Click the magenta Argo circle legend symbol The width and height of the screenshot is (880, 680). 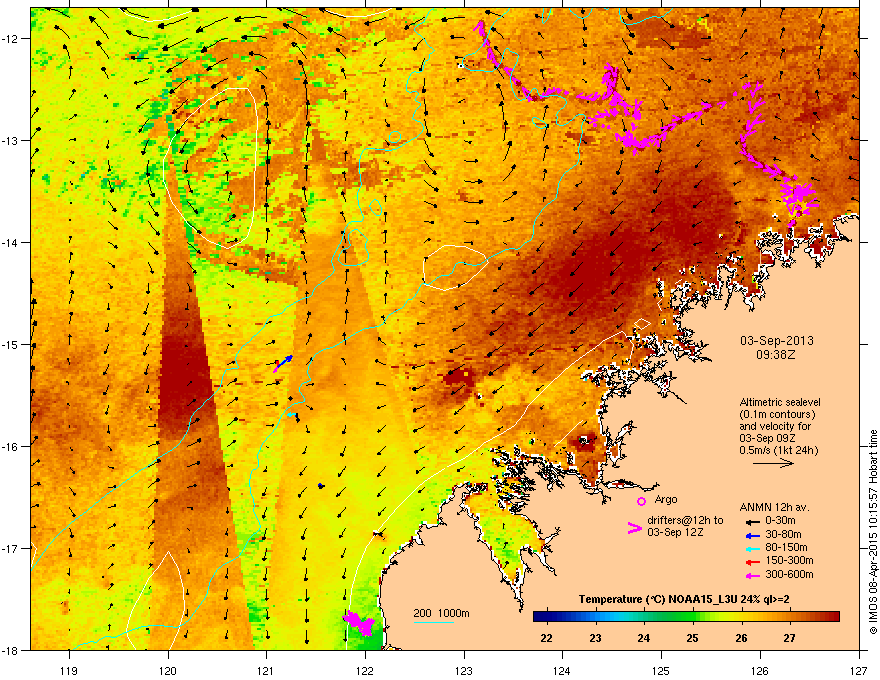tap(641, 501)
